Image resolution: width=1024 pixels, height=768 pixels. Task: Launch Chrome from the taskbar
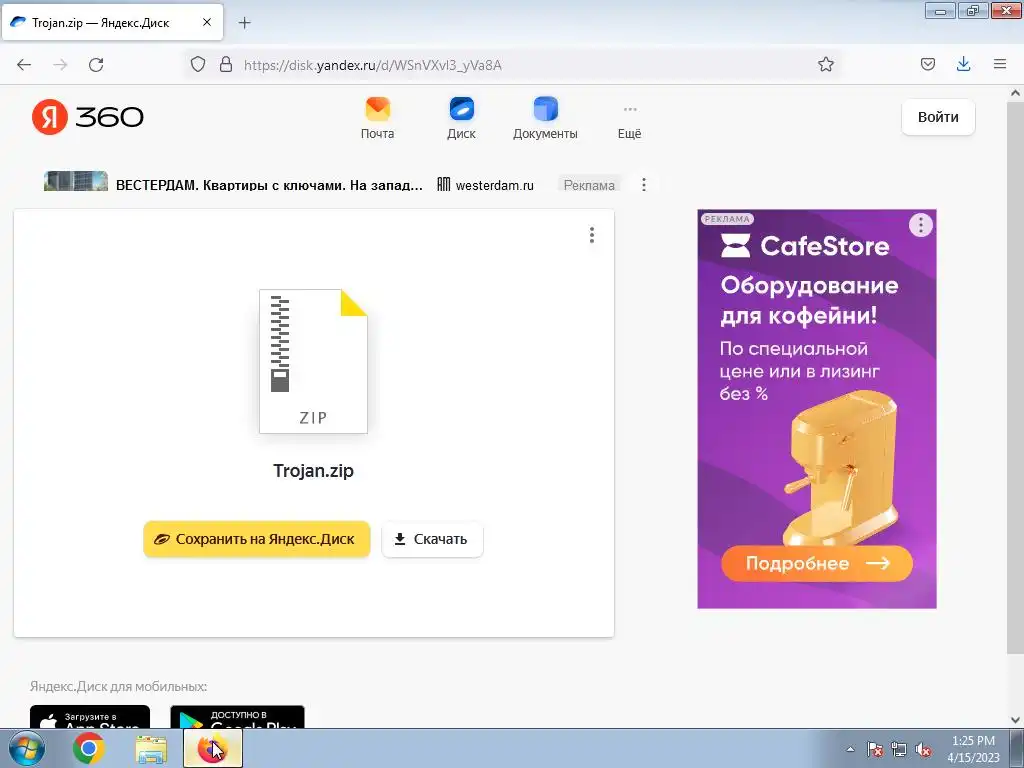pyautogui.click(x=89, y=748)
